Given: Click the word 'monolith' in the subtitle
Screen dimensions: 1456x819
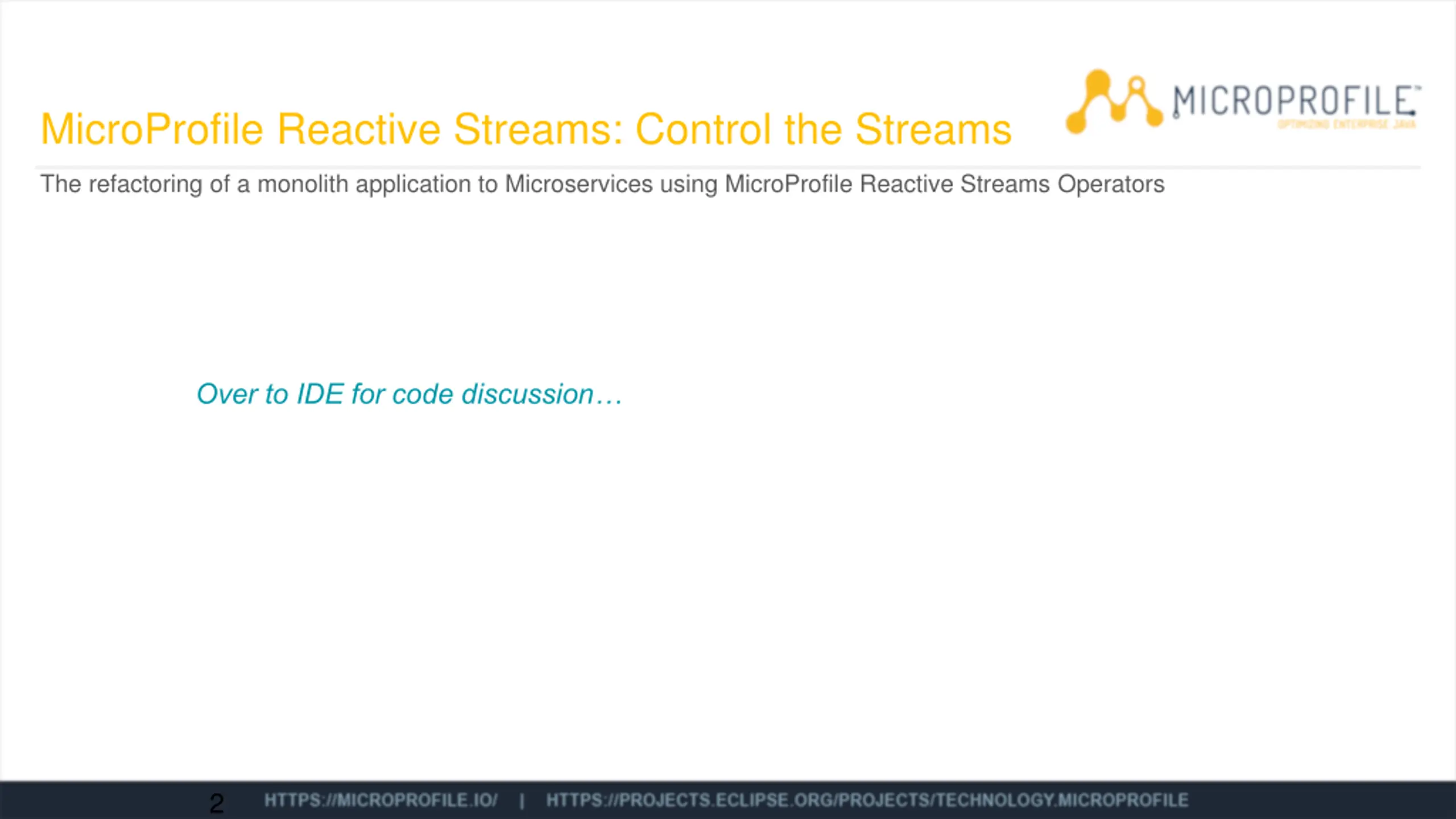Looking at the screenshot, I should point(303,184).
